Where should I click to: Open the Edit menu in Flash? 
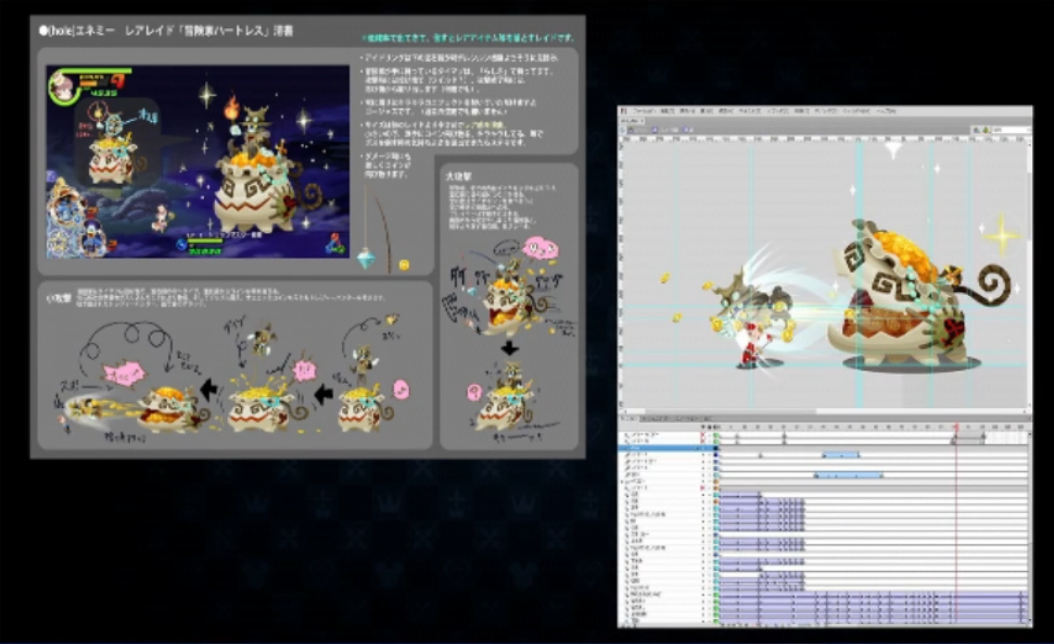(667, 111)
